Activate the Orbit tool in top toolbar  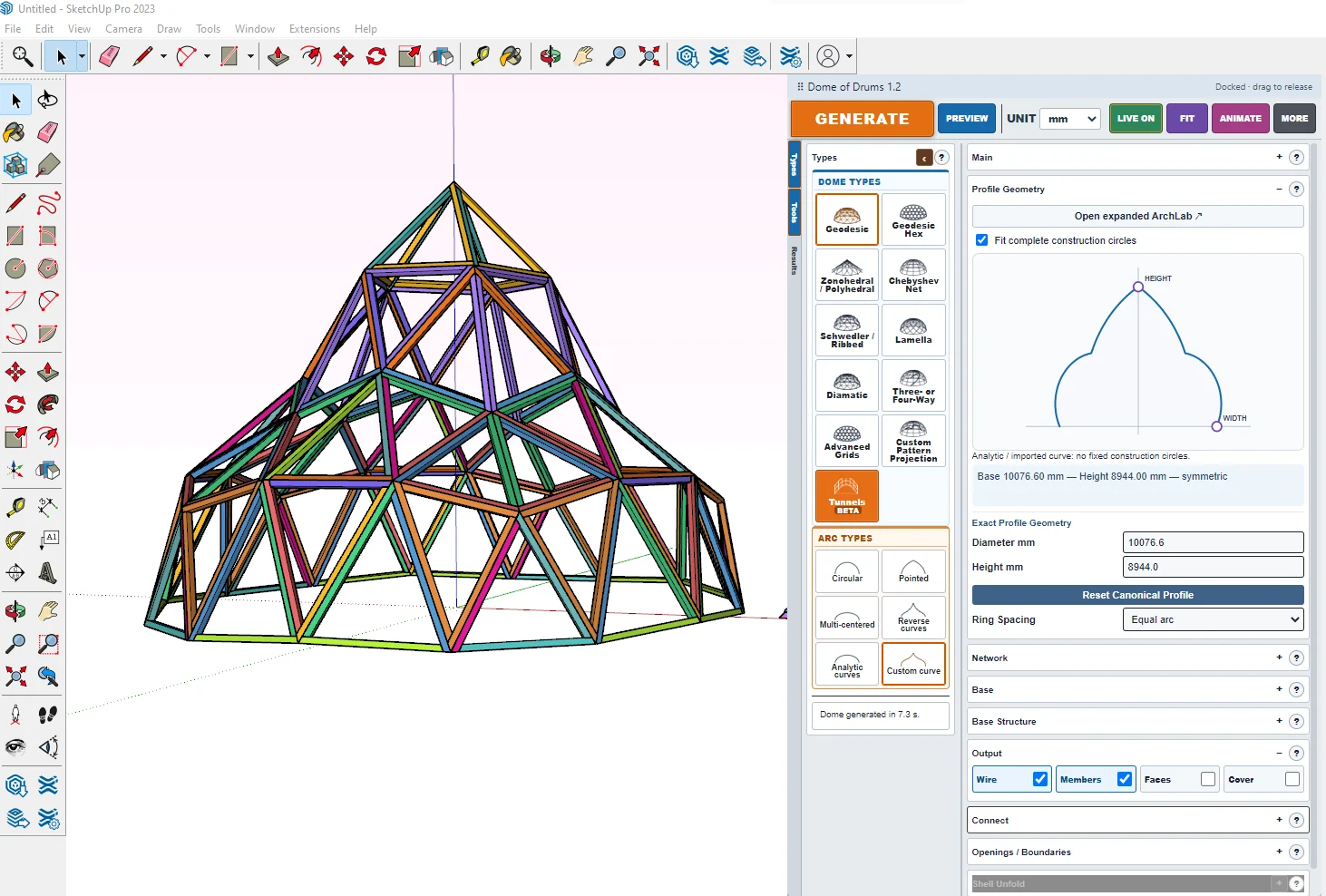coord(550,56)
